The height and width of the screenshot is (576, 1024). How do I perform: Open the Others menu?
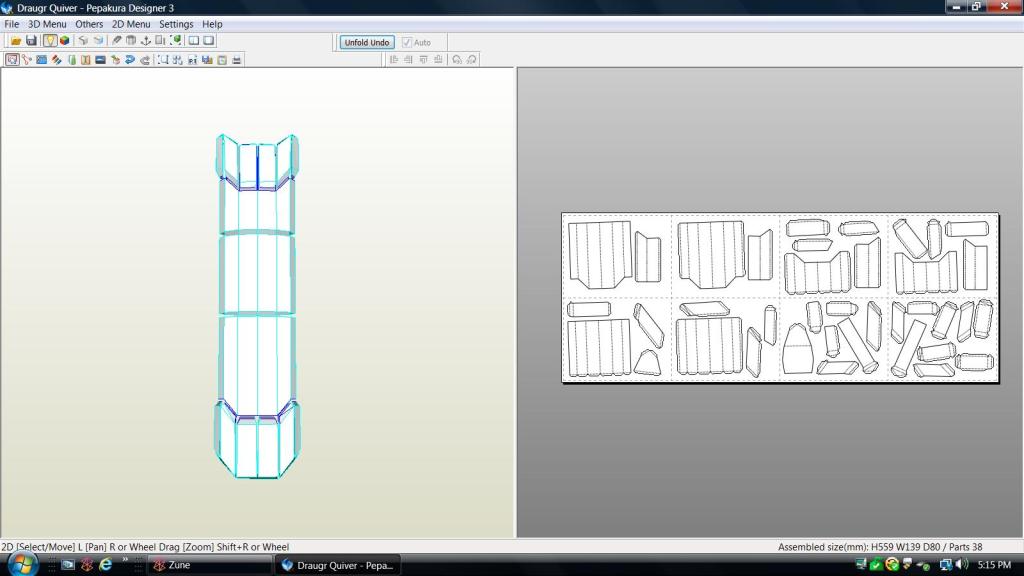[89, 24]
